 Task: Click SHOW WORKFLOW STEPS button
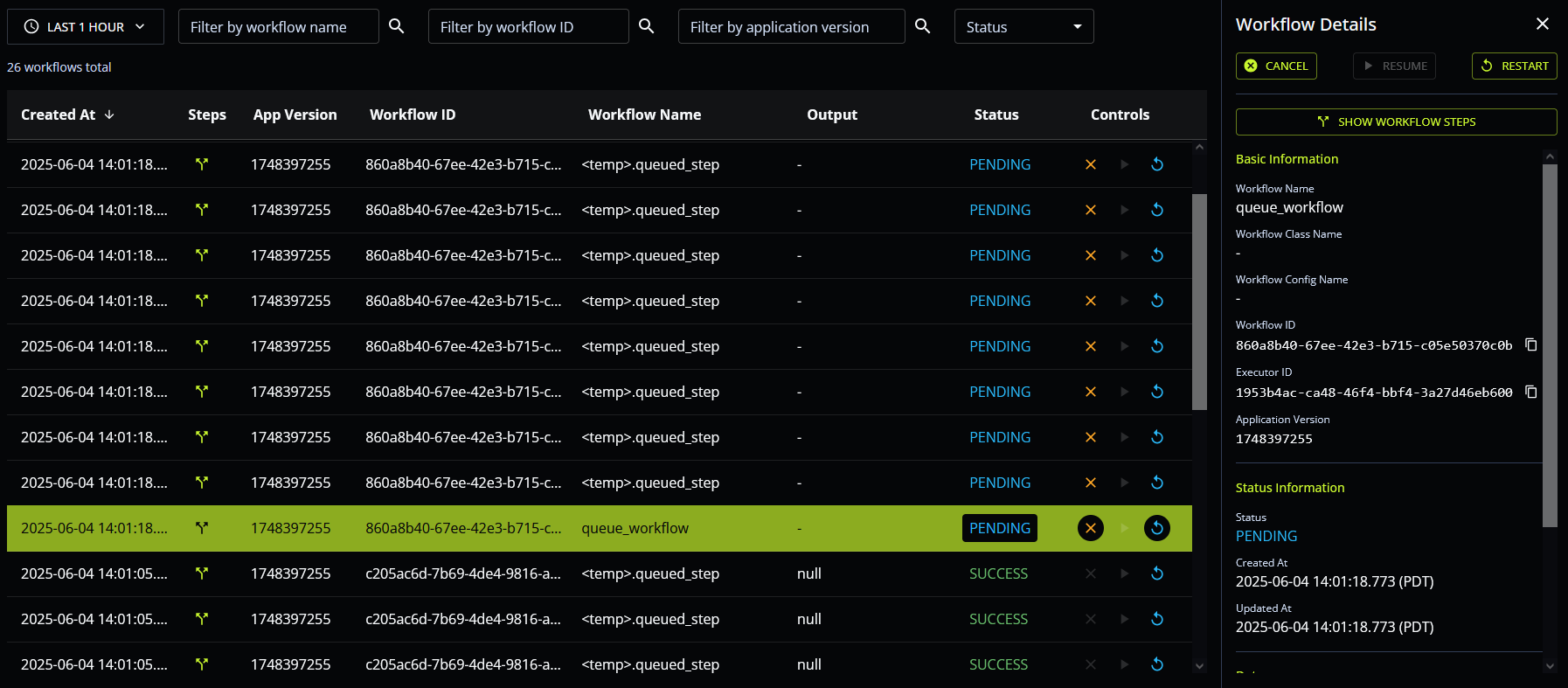[1397, 122]
